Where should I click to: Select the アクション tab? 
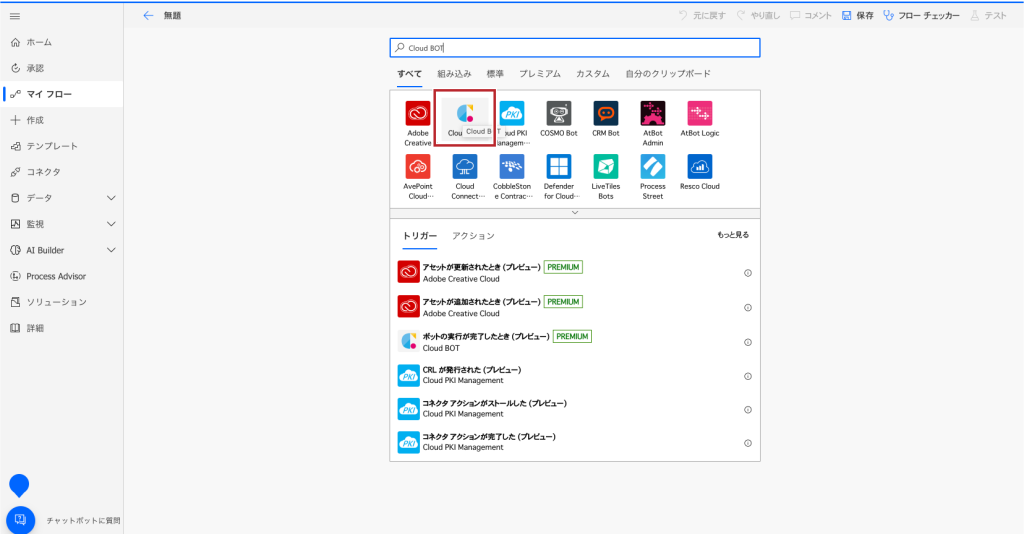click(x=473, y=236)
